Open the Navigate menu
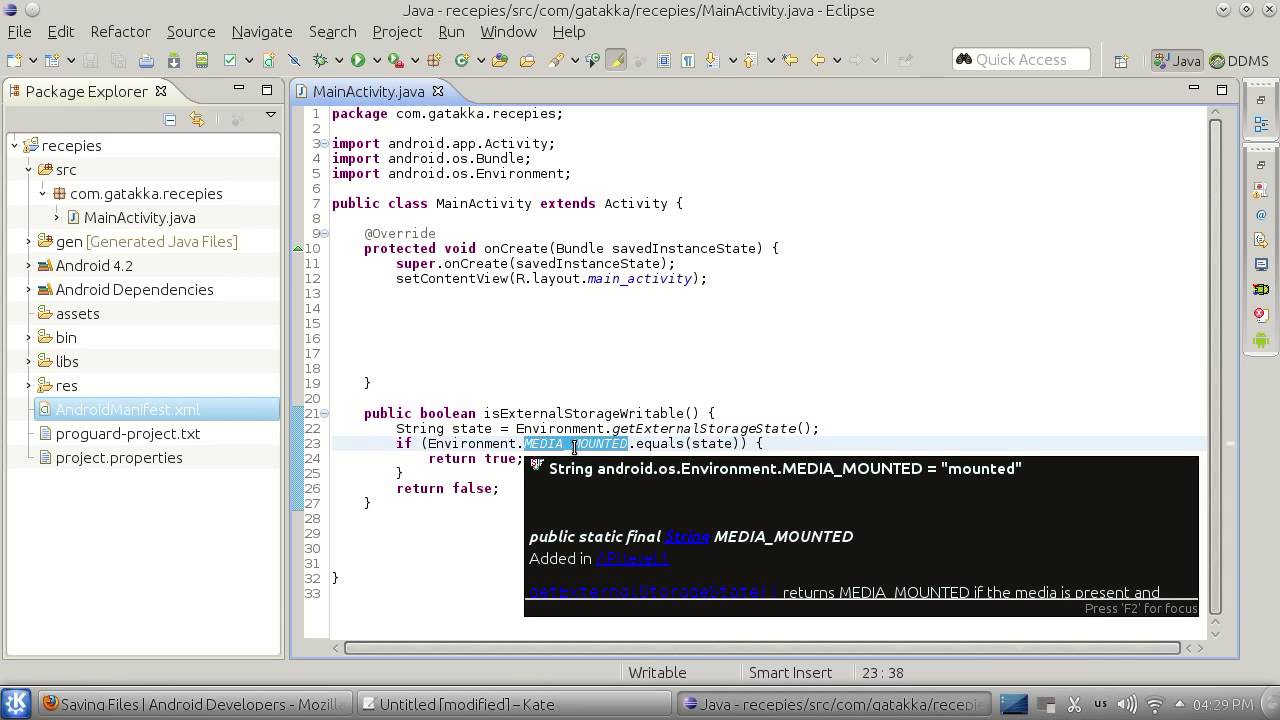Screen dimensions: 1280x720 tap(262, 31)
